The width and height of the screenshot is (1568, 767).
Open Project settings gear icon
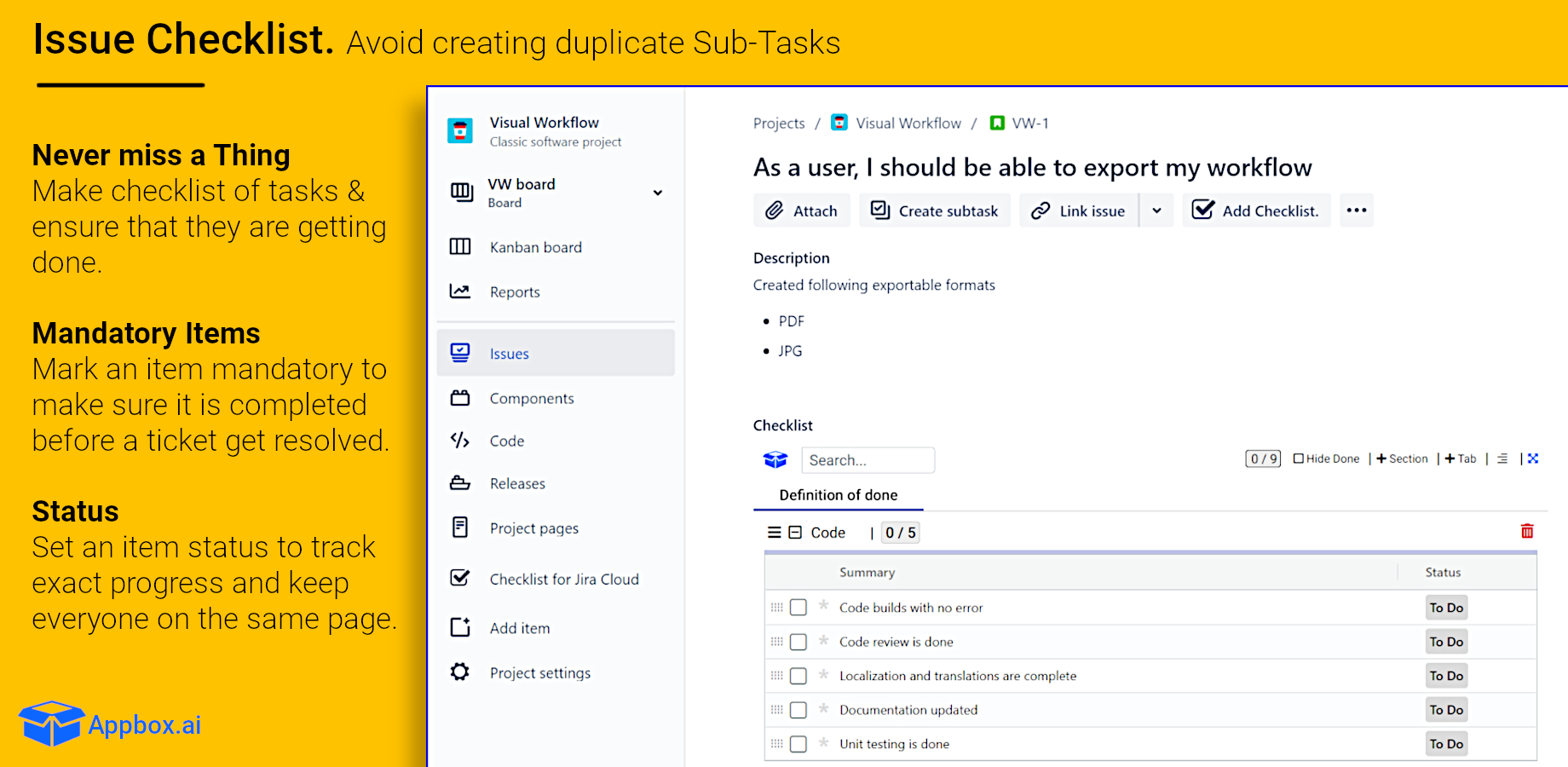tap(460, 672)
